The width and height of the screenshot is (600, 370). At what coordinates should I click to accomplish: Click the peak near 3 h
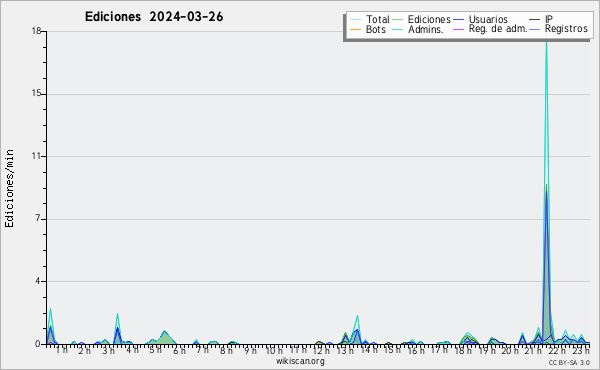click(117, 329)
